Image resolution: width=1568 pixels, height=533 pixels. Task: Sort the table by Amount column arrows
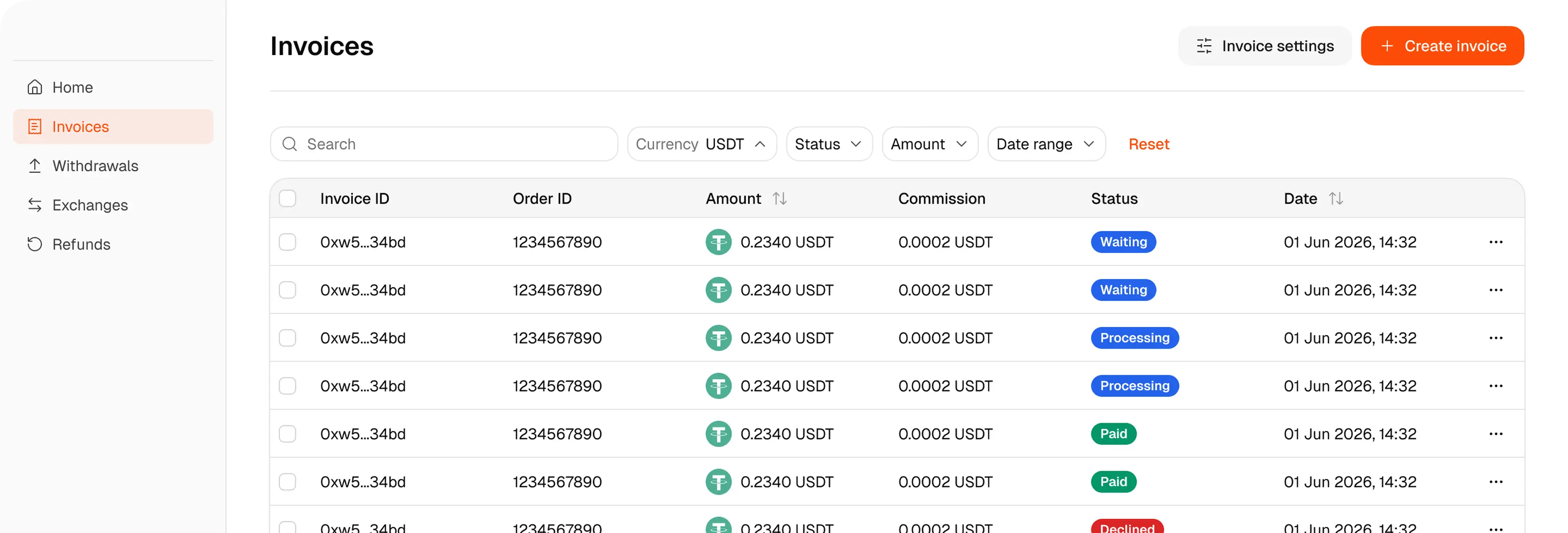(780, 199)
